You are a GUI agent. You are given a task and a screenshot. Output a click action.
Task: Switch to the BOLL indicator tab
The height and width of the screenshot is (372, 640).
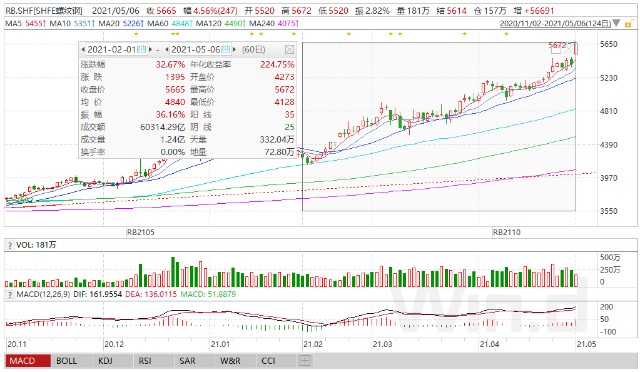[67, 361]
